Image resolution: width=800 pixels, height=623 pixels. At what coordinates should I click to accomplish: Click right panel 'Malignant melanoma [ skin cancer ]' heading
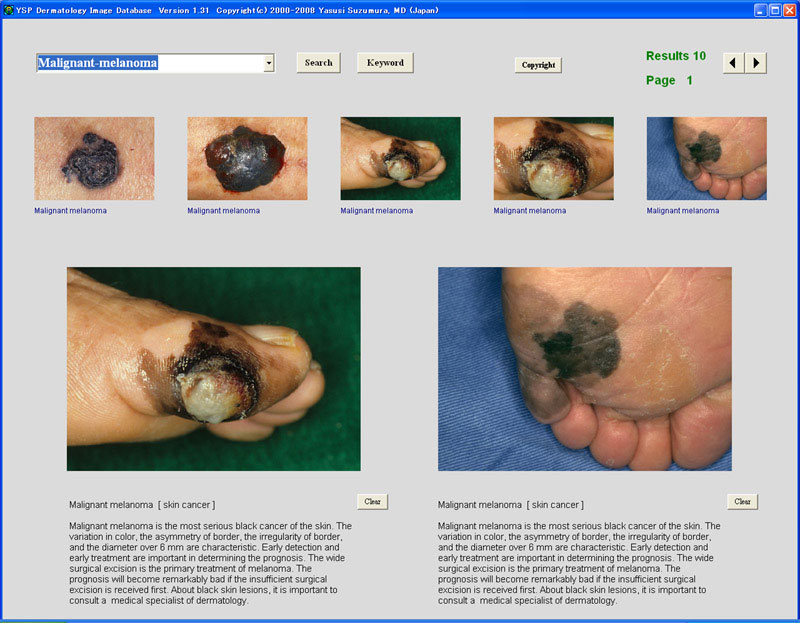511,505
